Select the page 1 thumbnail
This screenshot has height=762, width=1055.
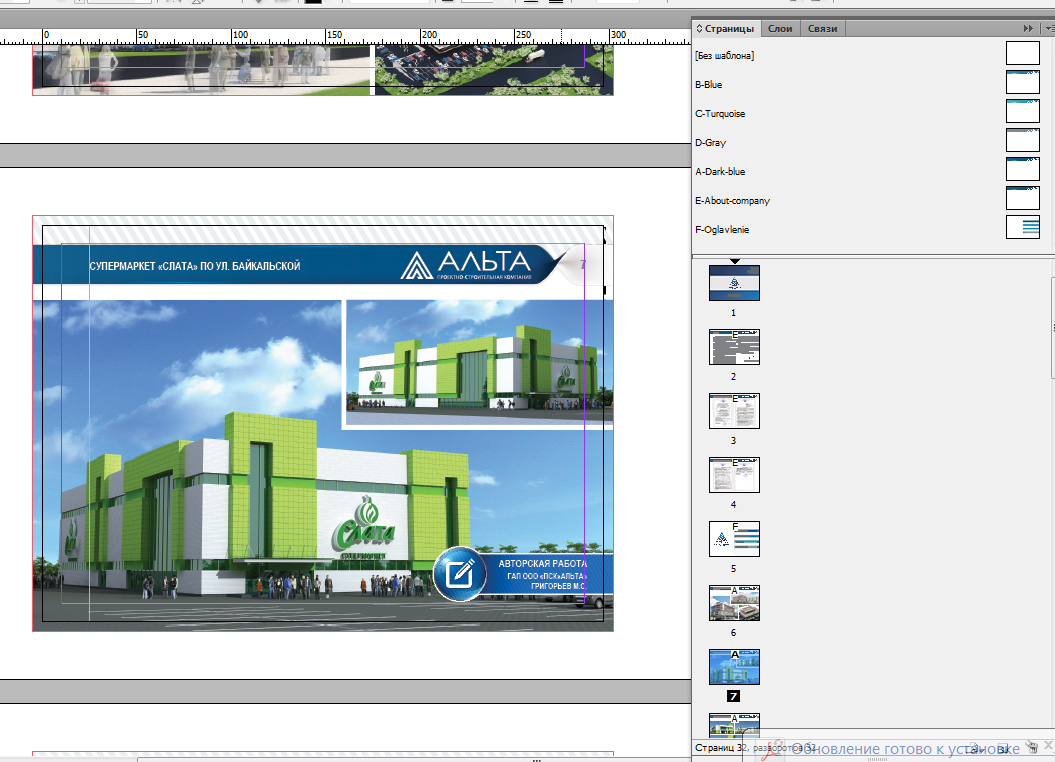[734, 283]
